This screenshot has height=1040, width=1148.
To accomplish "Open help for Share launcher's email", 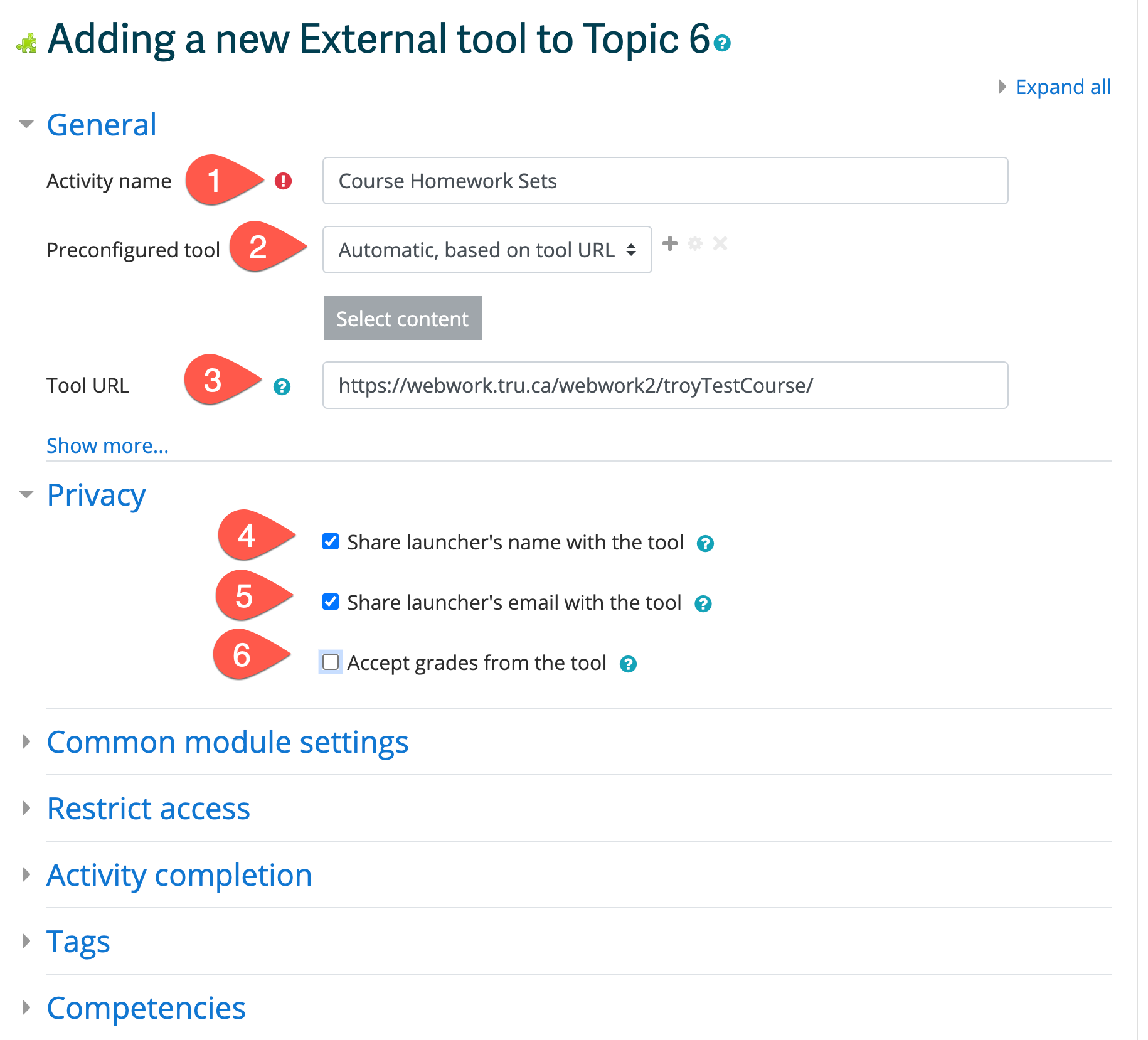I will [x=703, y=604].
